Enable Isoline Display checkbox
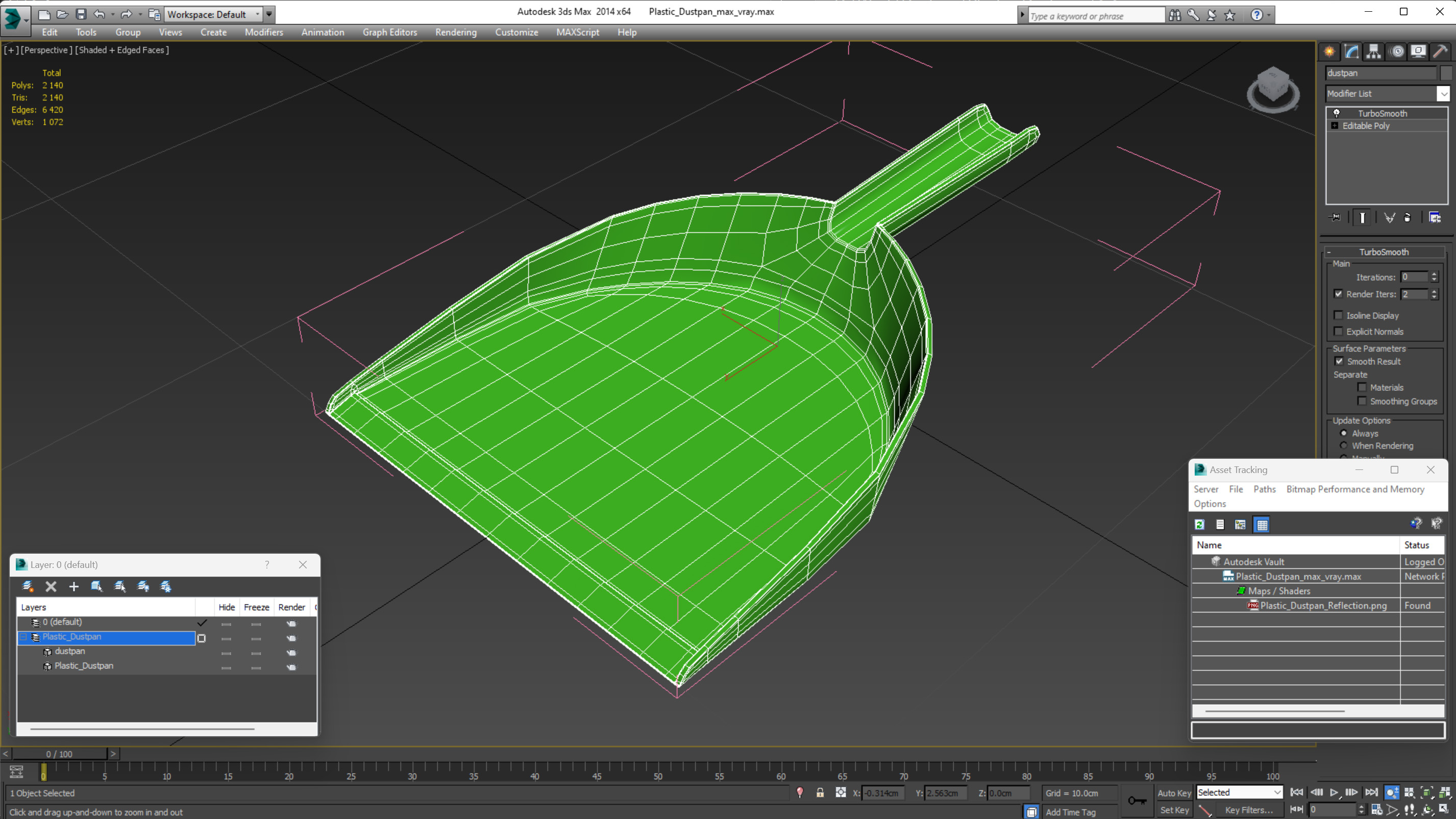1456x819 pixels. pos(1338,315)
